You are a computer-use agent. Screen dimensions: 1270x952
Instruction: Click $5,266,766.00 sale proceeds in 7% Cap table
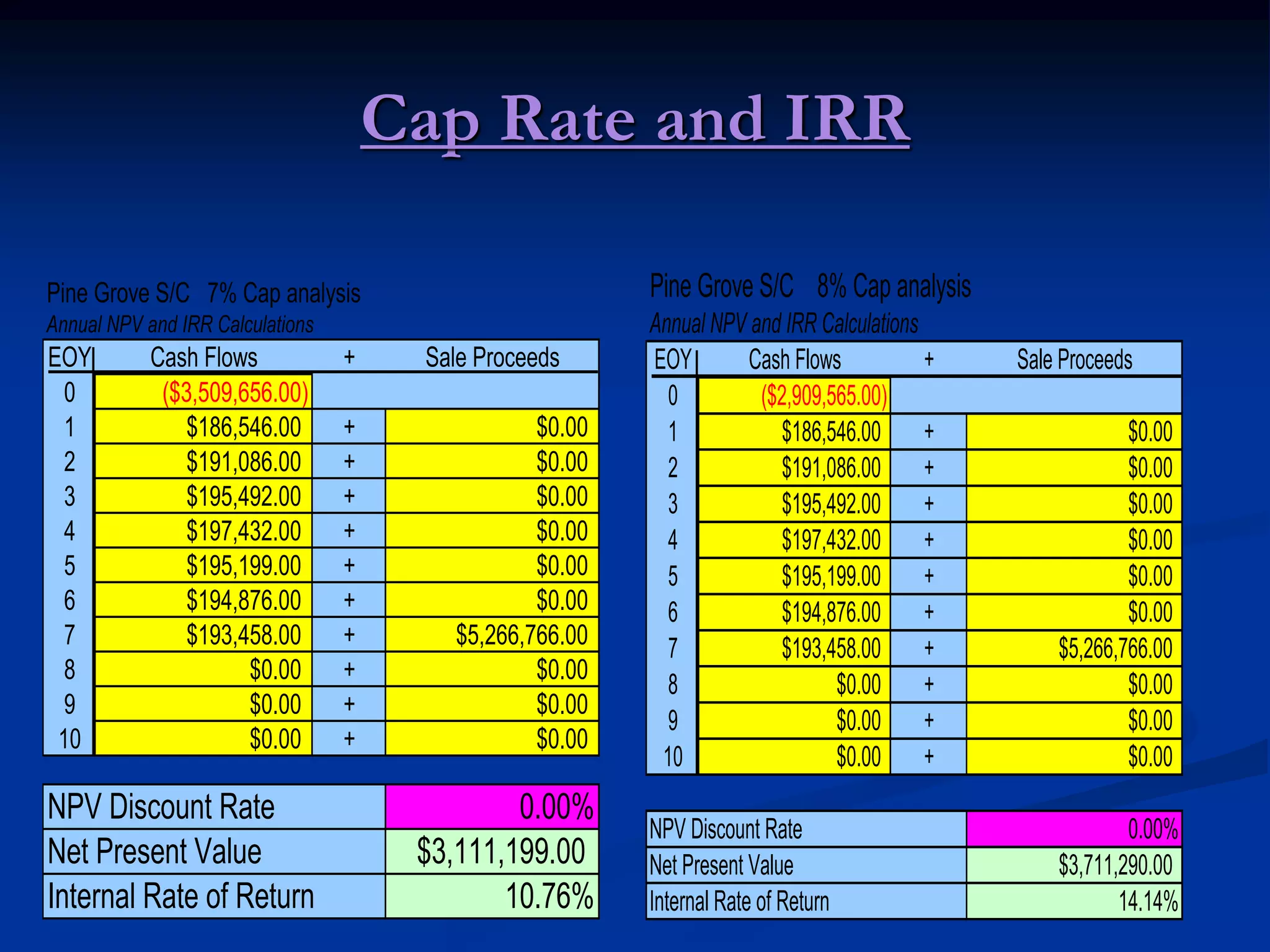point(492,635)
